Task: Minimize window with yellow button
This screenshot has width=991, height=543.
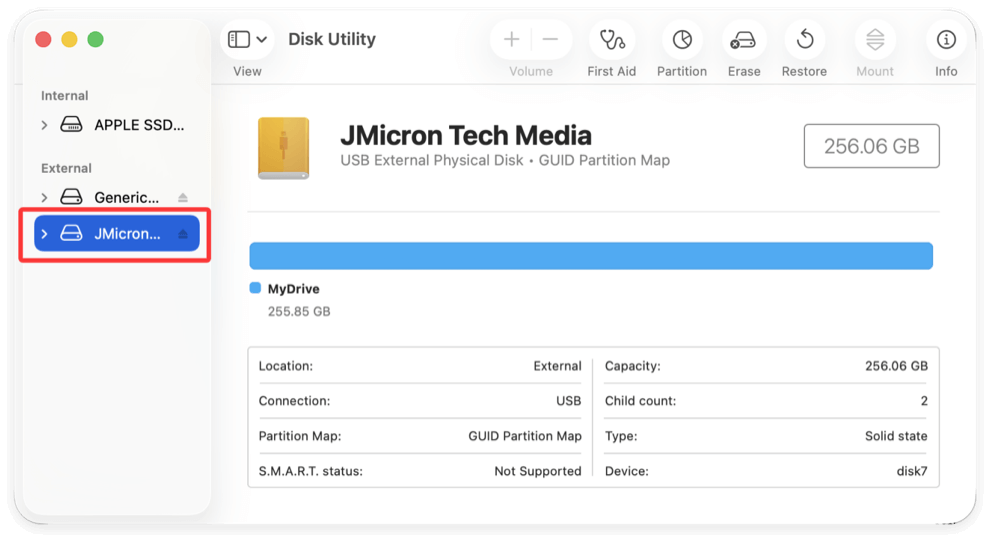Action: (70, 40)
